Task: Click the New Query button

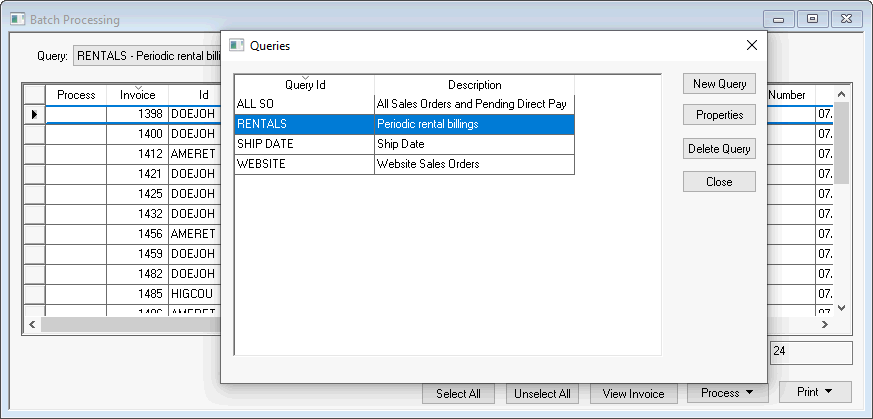Action: pyautogui.click(x=719, y=84)
